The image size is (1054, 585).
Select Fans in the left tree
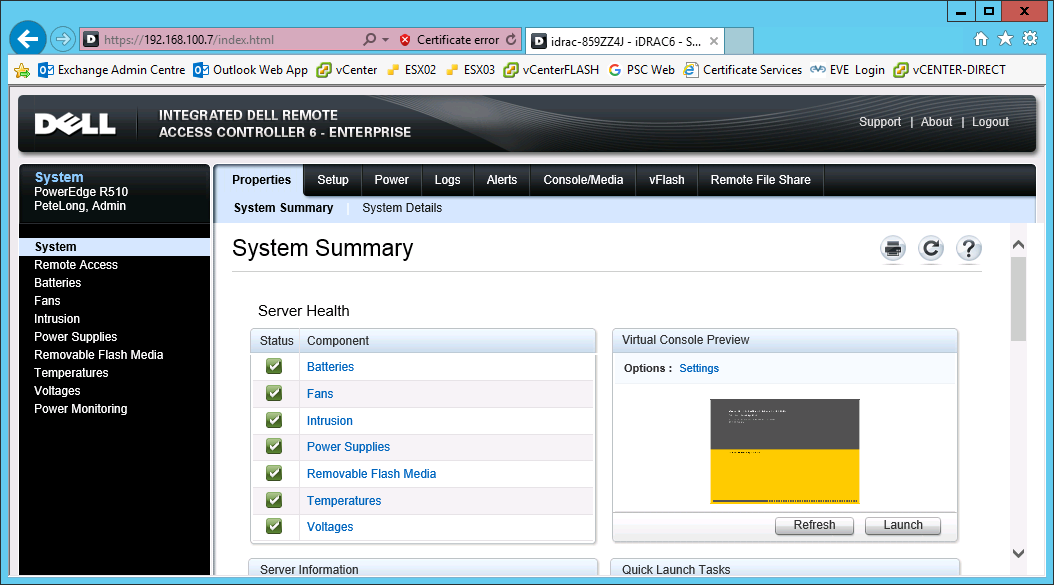(x=47, y=301)
